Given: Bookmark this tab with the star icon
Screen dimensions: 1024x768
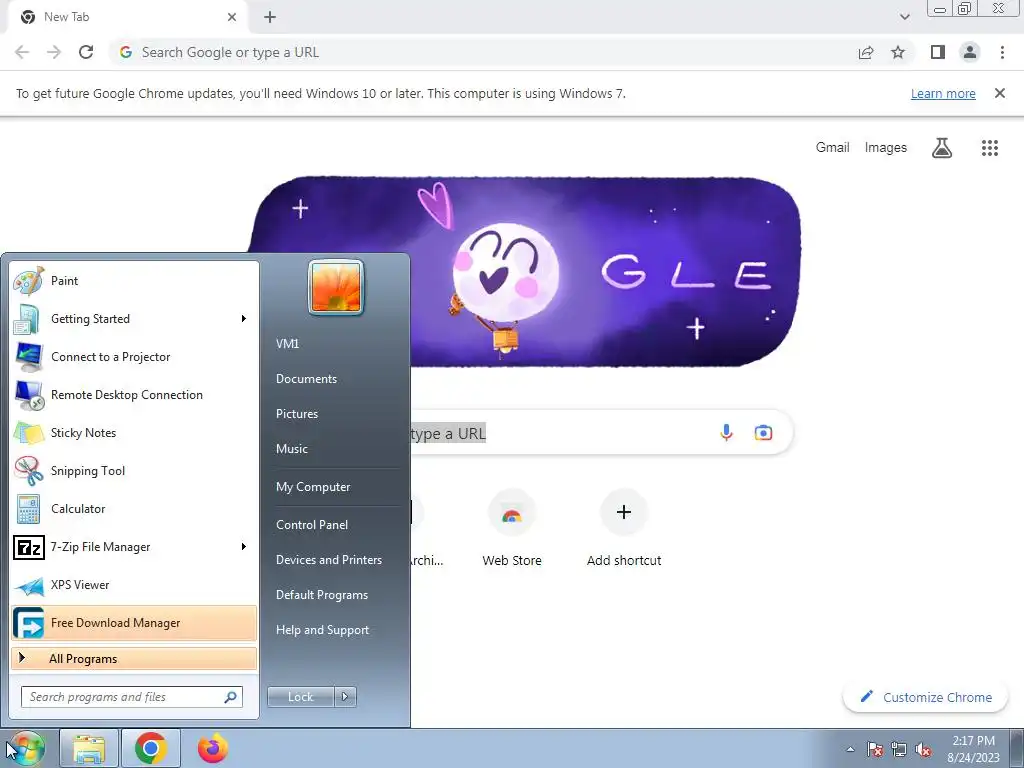Looking at the screenshot, I should pos(898,52).
